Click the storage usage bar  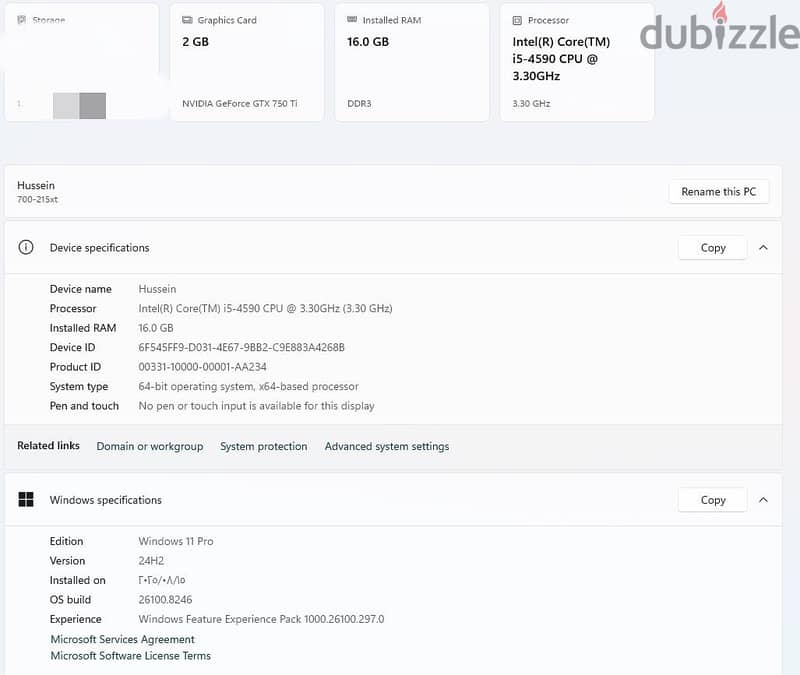coord(79,106)
